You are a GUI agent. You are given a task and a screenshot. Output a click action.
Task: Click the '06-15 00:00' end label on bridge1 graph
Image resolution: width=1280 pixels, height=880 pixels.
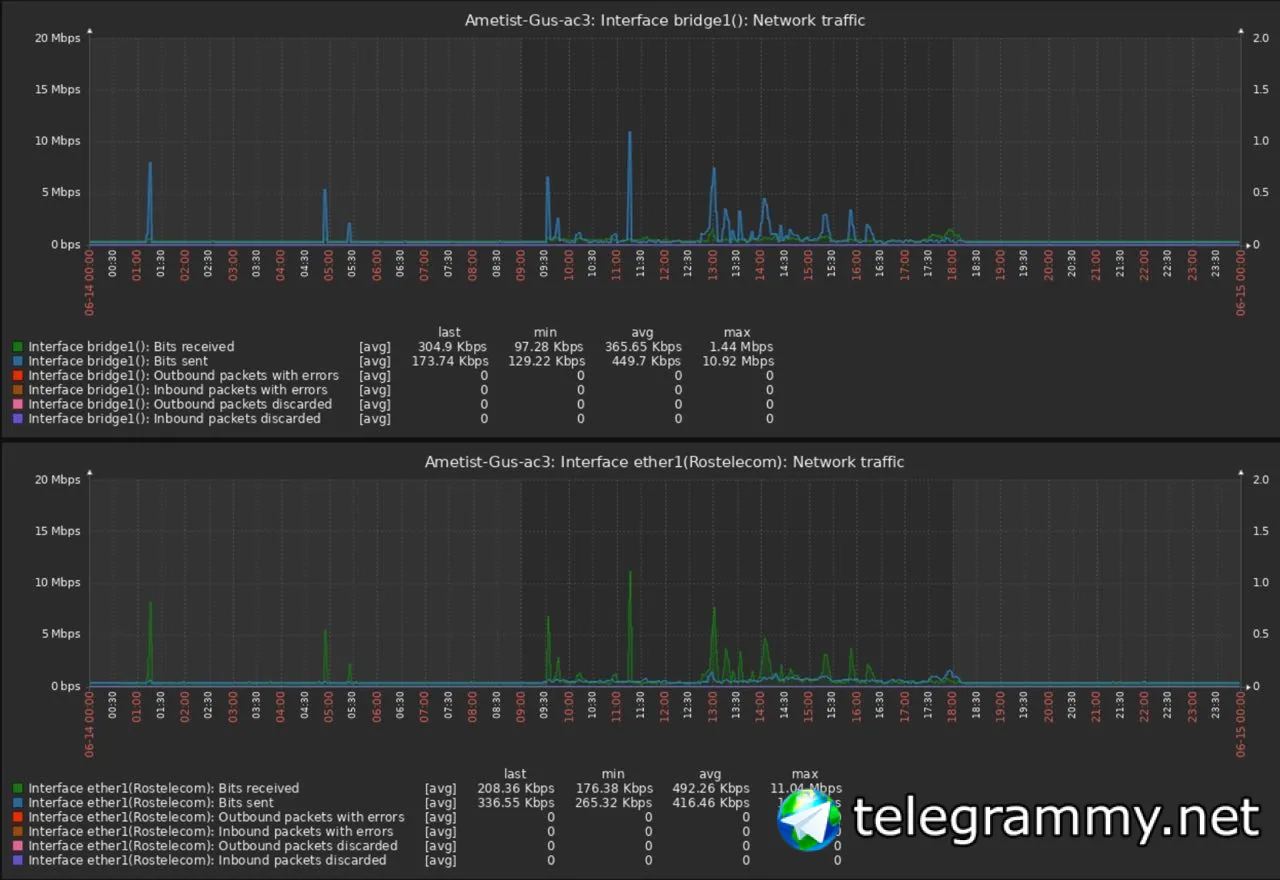pyautogui.click(x=1240, y=283)
